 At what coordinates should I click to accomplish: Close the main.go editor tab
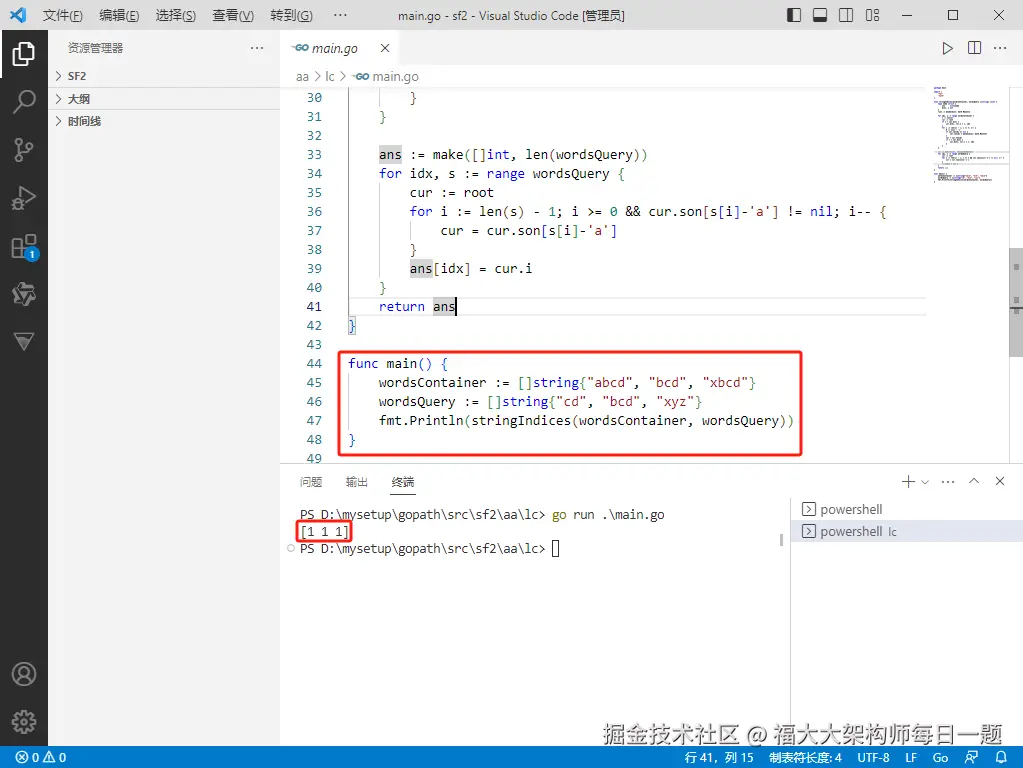385,48
